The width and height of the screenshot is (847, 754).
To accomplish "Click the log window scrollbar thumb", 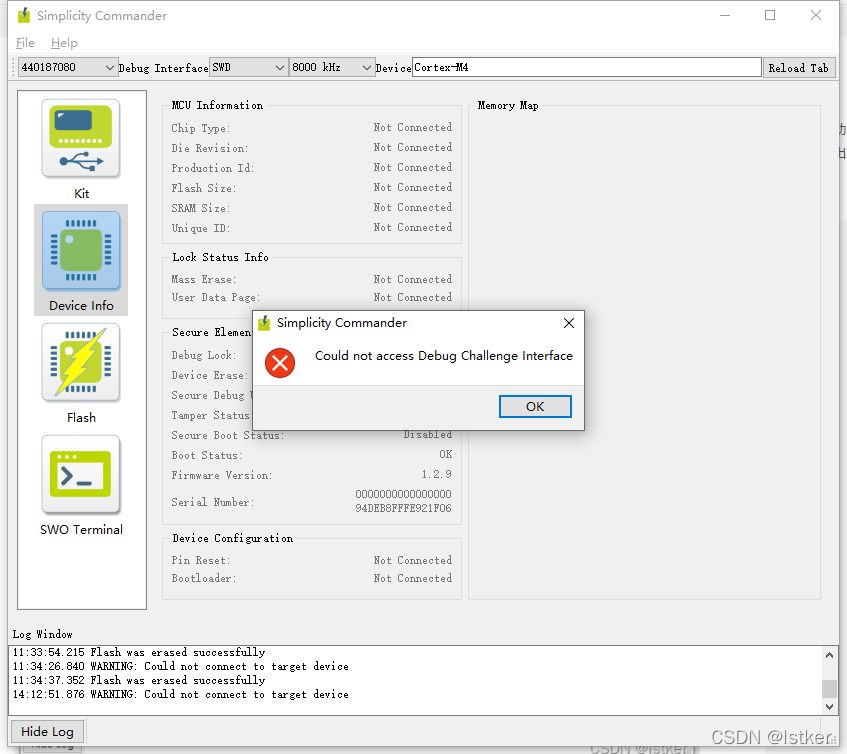I will pos(830,689).
